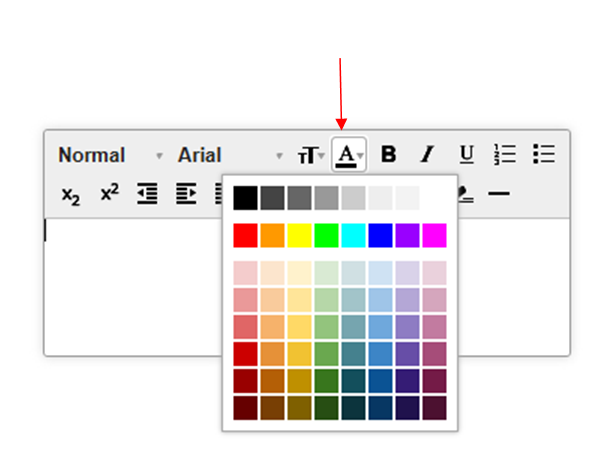This screenshot has width=616, height=471.
Task: Toggle italic text style
Action: point(427,155)
